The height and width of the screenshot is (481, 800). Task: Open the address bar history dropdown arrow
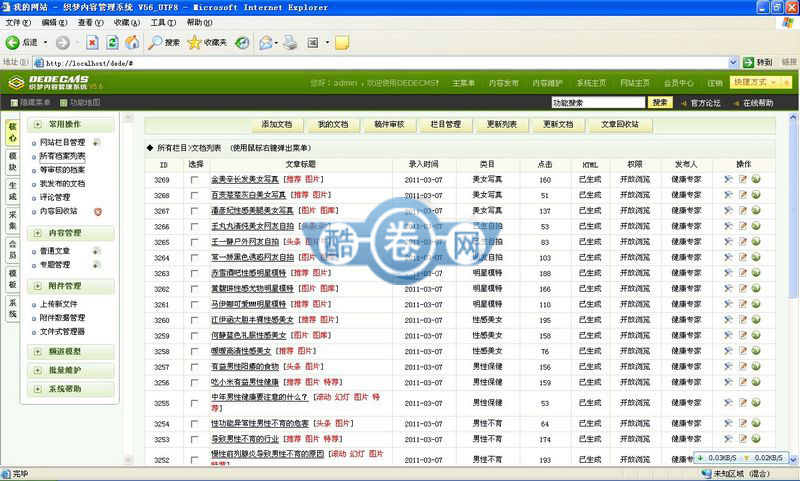(733, 63)
